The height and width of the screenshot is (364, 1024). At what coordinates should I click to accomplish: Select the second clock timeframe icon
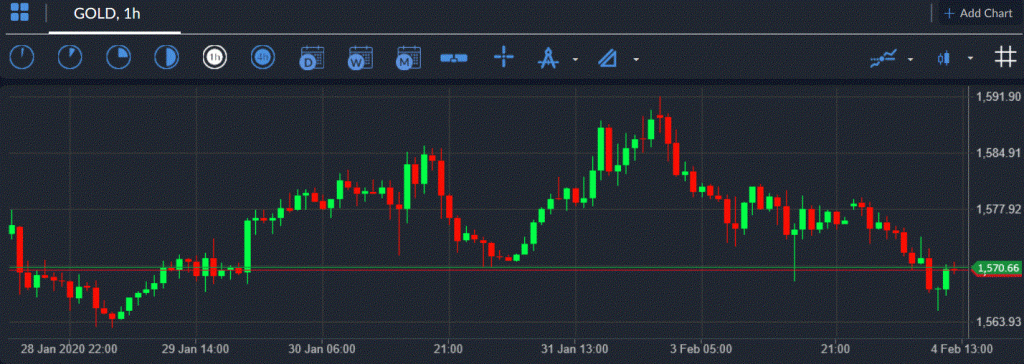(70, 58)
